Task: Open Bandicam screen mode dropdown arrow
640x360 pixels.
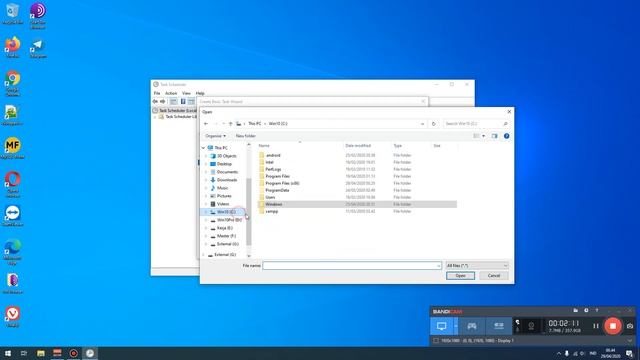Action: tap(456, 326)
